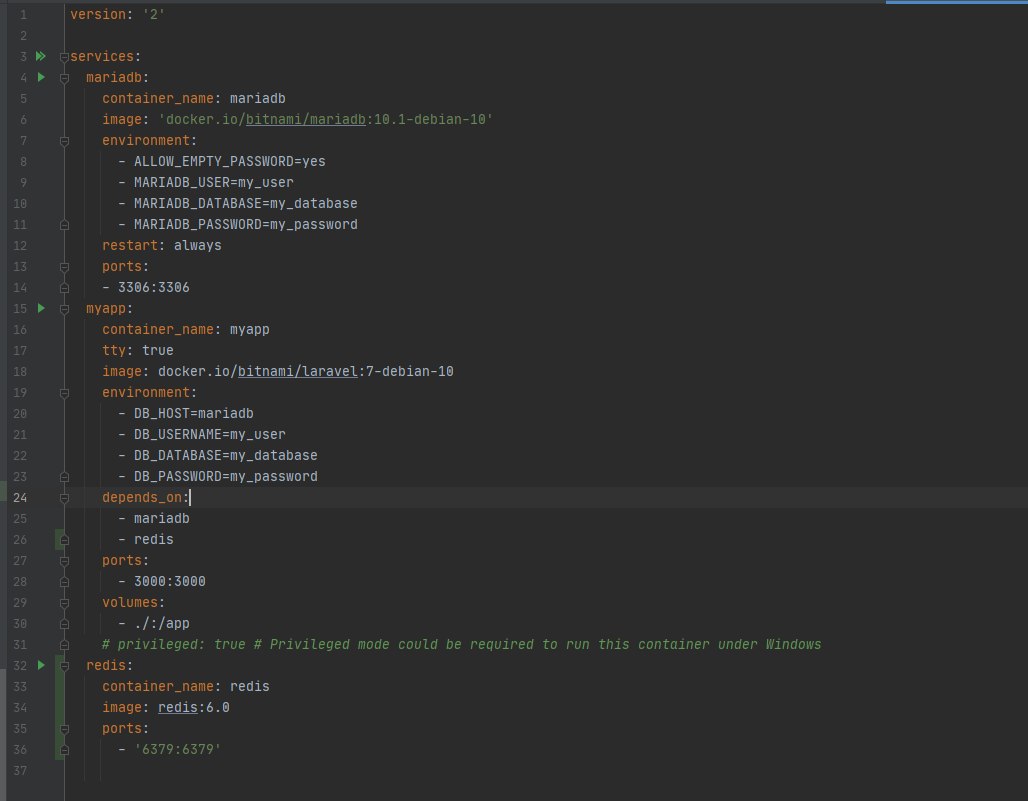Open redis image link on line 34

pyautogui.click(x=178, y=707)
